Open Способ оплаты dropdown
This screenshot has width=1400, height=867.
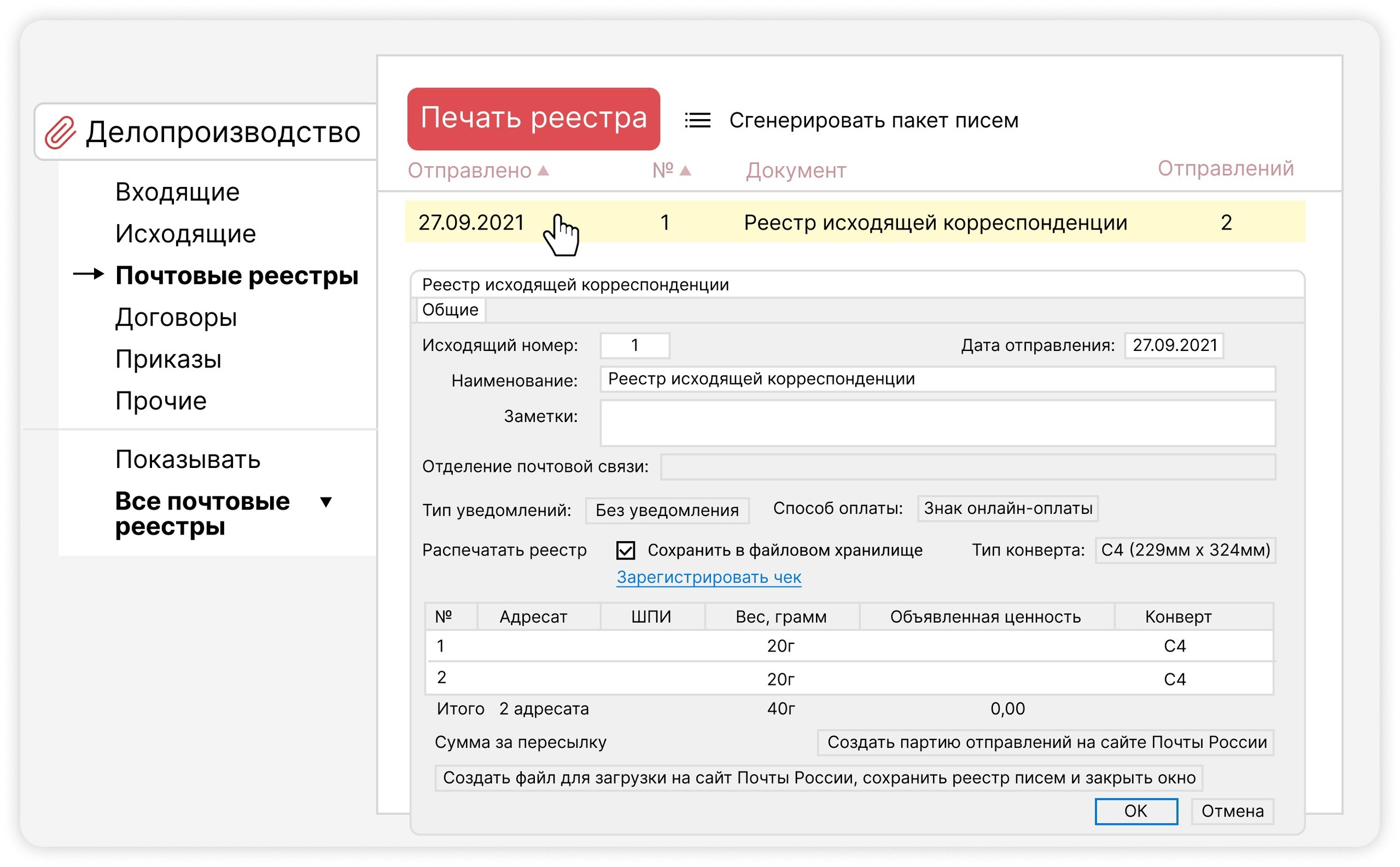coord(1007,508)
